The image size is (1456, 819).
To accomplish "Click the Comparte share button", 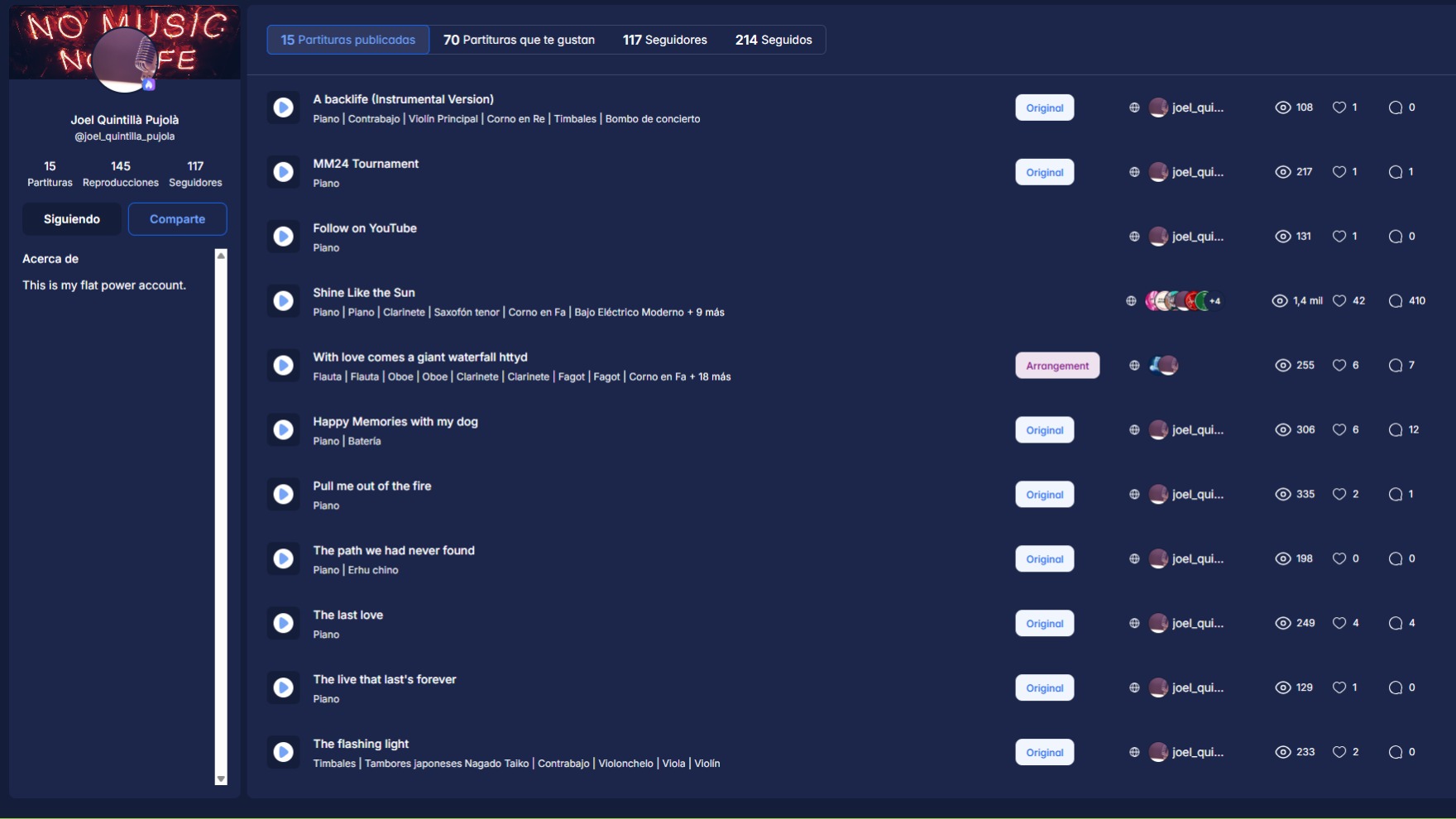I will (177, 219).
